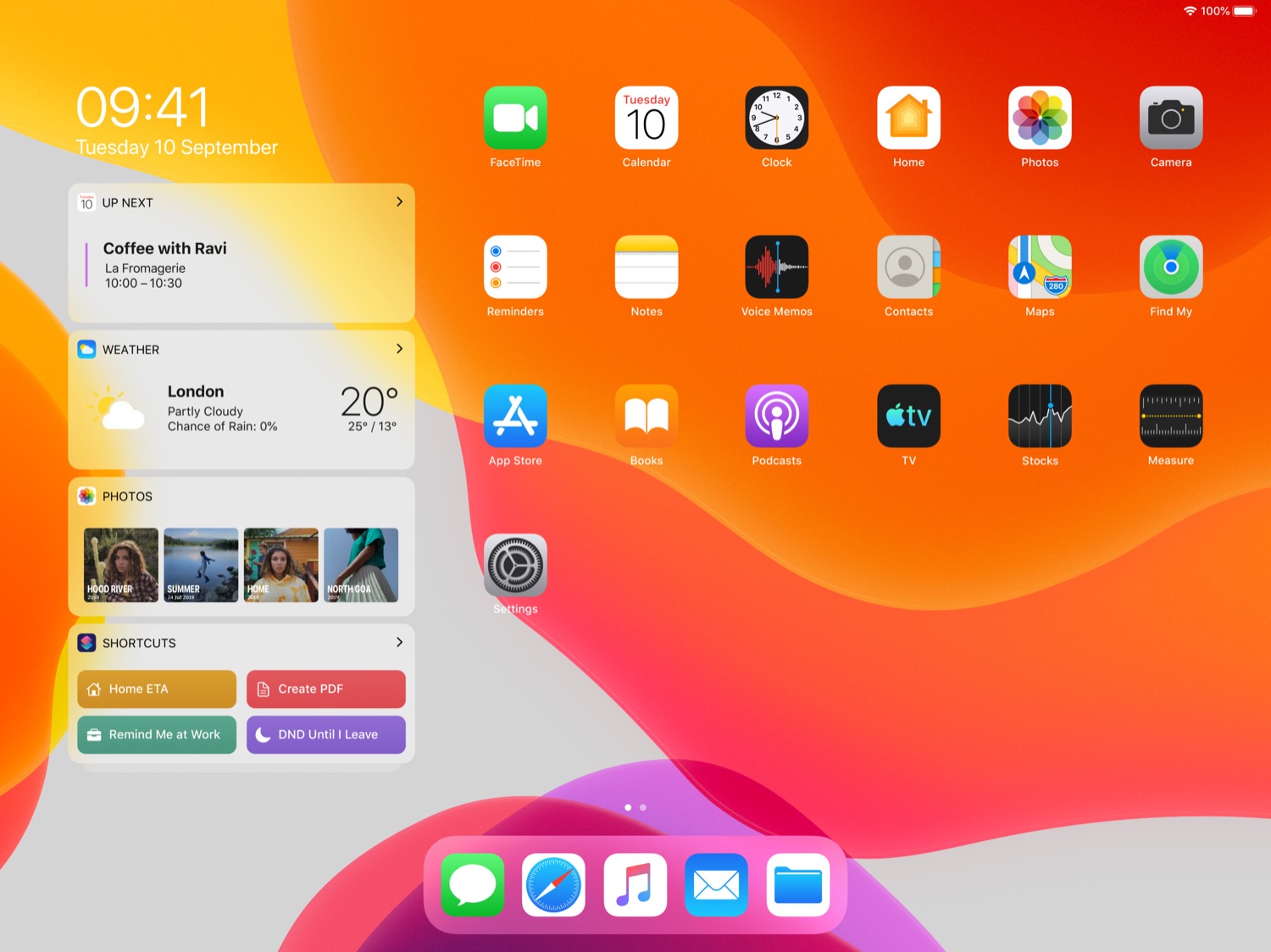Open the Hood River photo memory
This screenshot has width=1271, height=952.
click(x=121, y=565)
